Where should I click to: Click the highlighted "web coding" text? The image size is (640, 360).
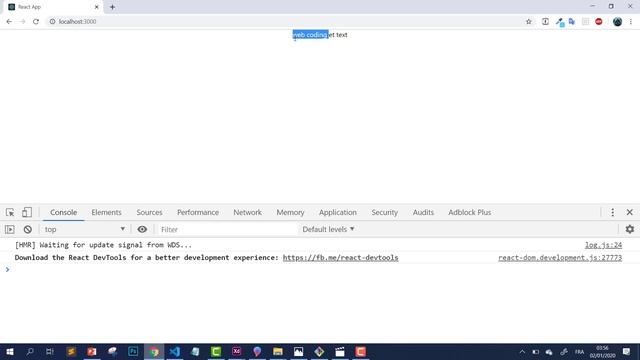point(310,35)
